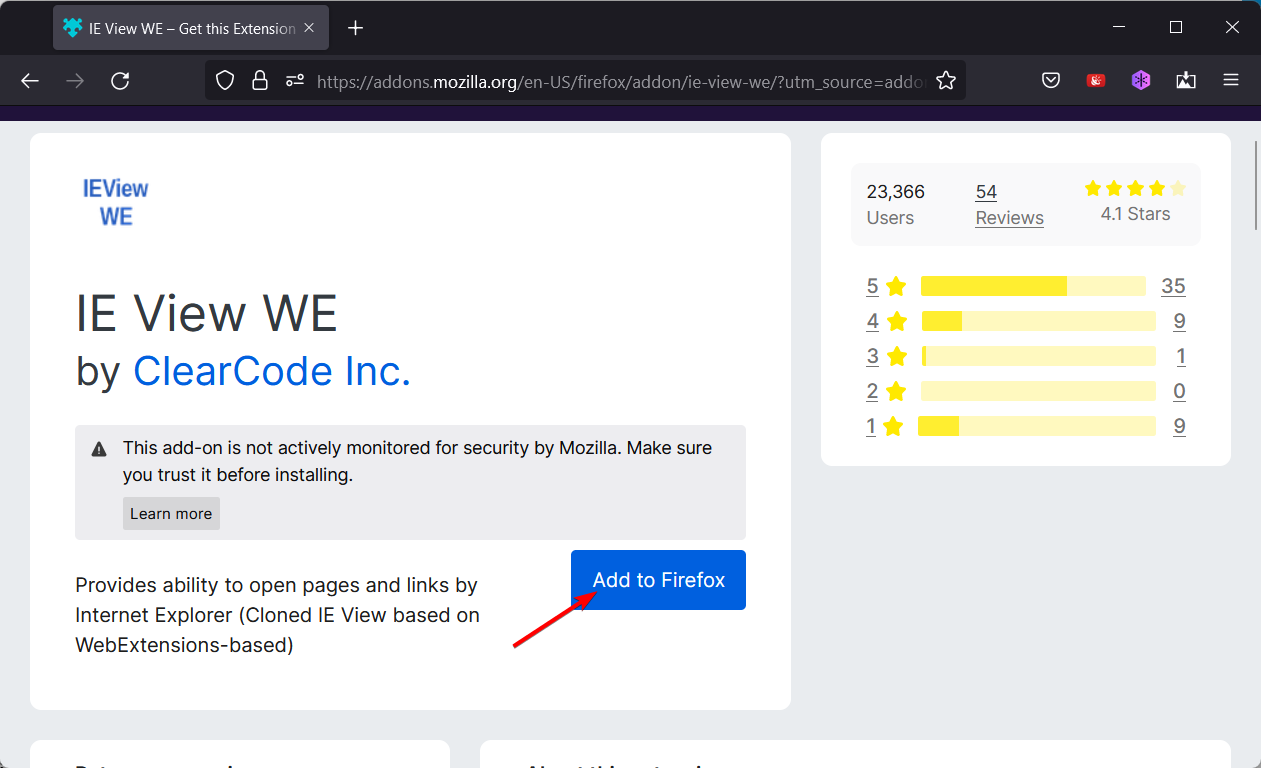Open the Pocket save icon
This screenshot has width=1261, height=768.
1051,81
